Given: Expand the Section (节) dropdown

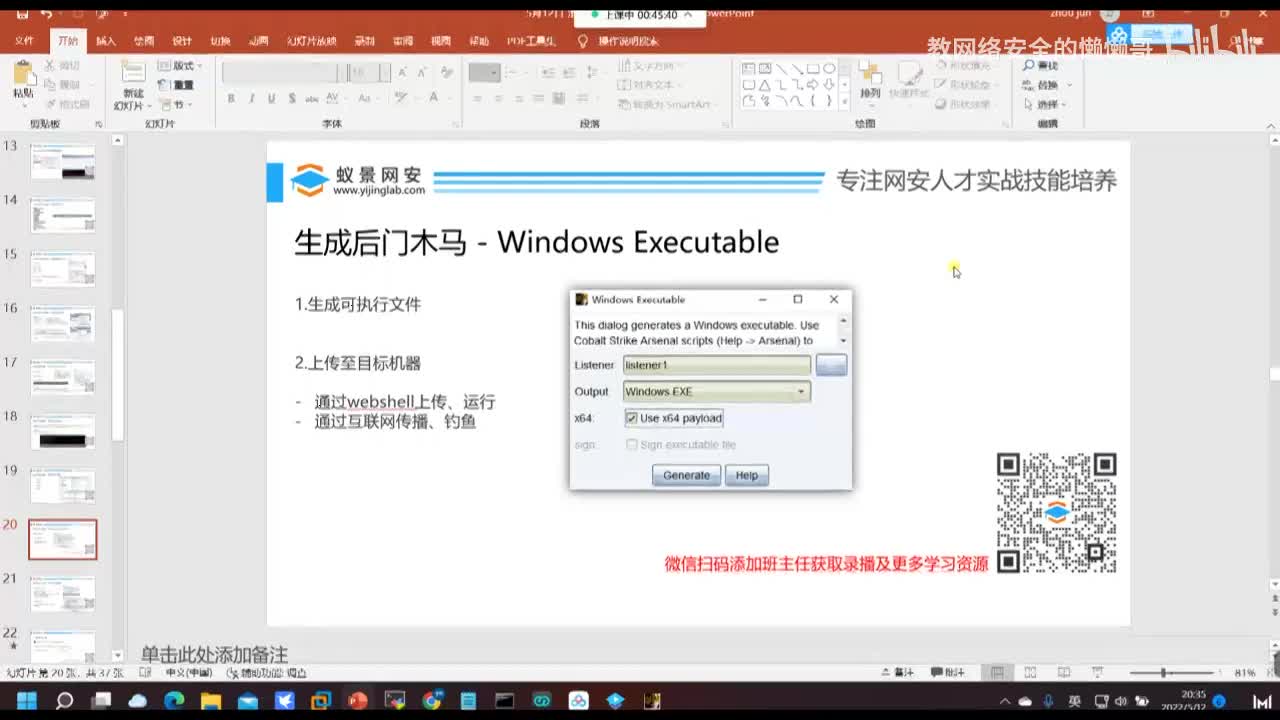Looking at the screenshot, I should (x=175, y=104).
